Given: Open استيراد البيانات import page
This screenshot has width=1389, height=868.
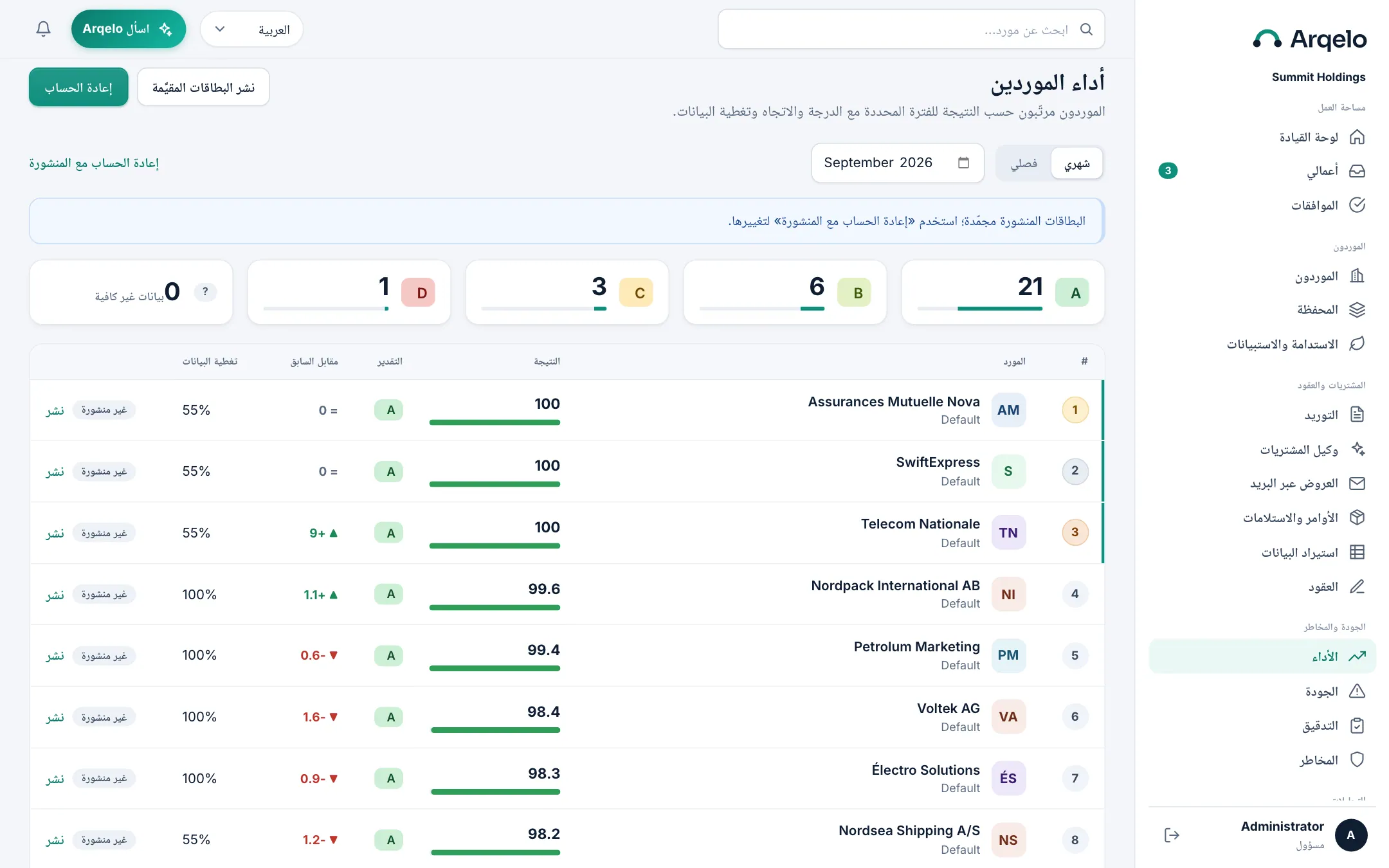Looking at the screenshot, I should click(1262, 552).
